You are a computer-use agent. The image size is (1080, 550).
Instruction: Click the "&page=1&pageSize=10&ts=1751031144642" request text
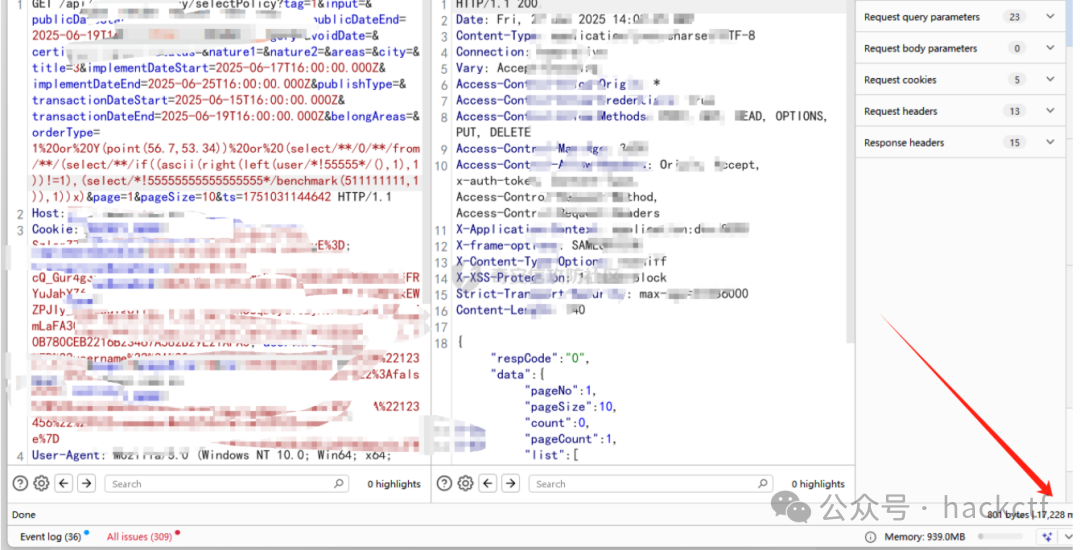pos(209,197)
